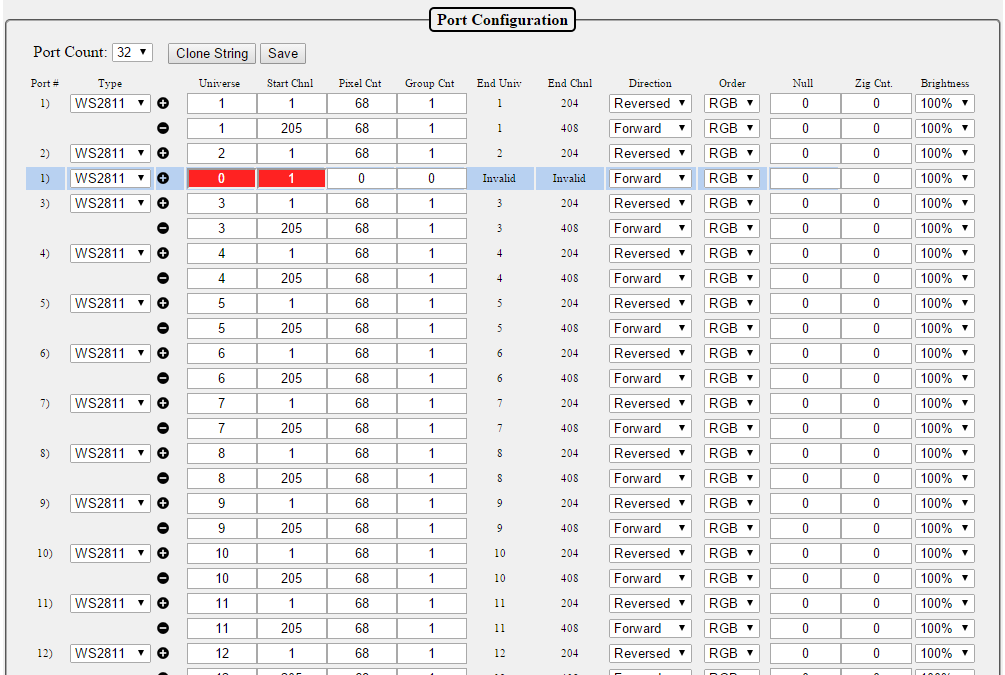Delete port 10's second string with the minus icon
Screen dimensions: 1005x675
pyautogui.click(x=163, y=578)
